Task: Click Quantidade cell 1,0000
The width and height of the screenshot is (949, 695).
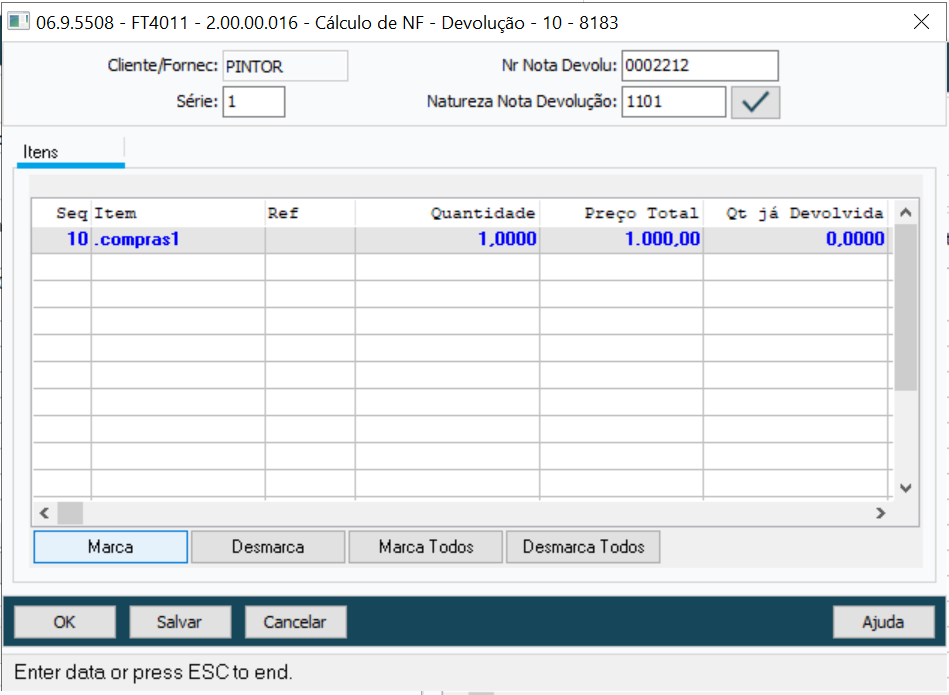Action: tap(447, 240)
